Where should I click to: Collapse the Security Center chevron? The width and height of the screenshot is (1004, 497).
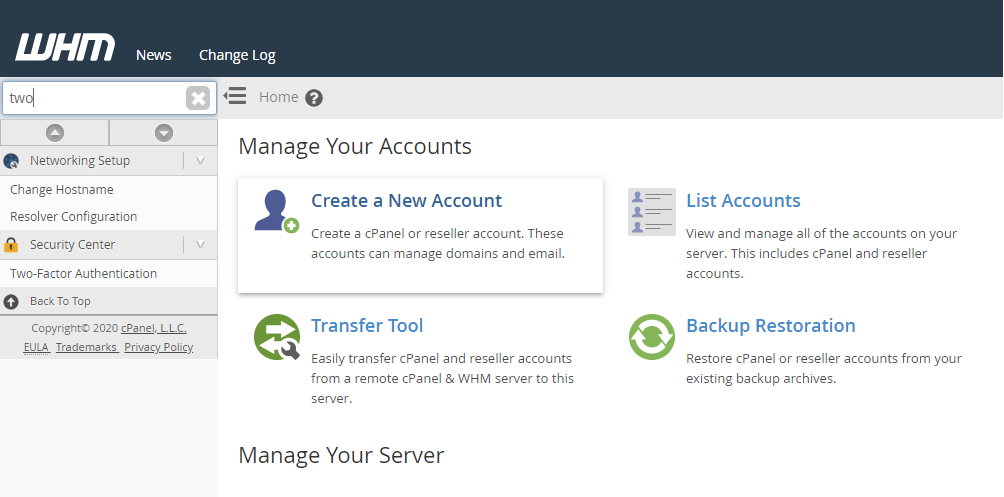(200, 245)
